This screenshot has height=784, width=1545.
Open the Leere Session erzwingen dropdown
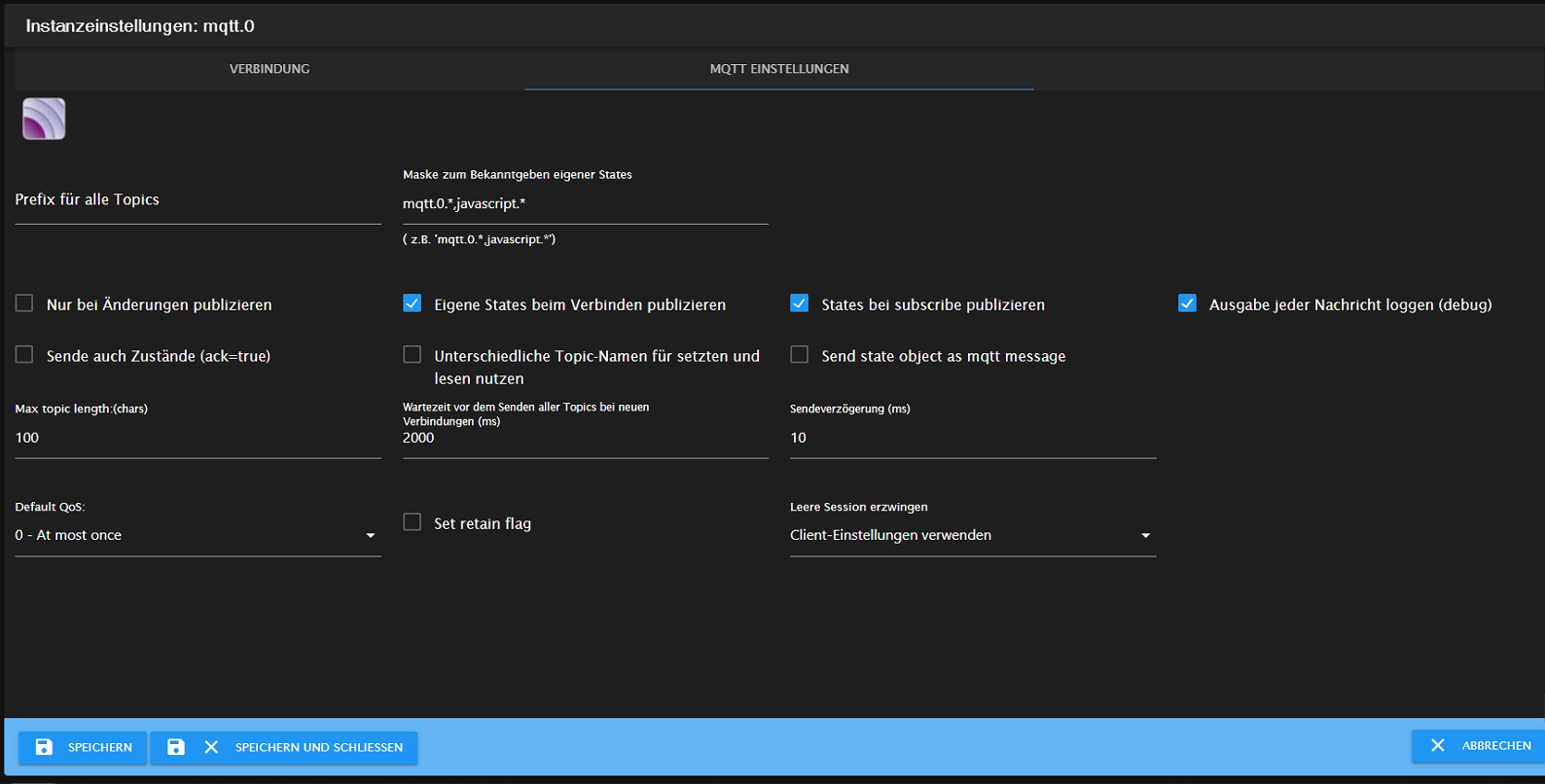coord(973,536)
